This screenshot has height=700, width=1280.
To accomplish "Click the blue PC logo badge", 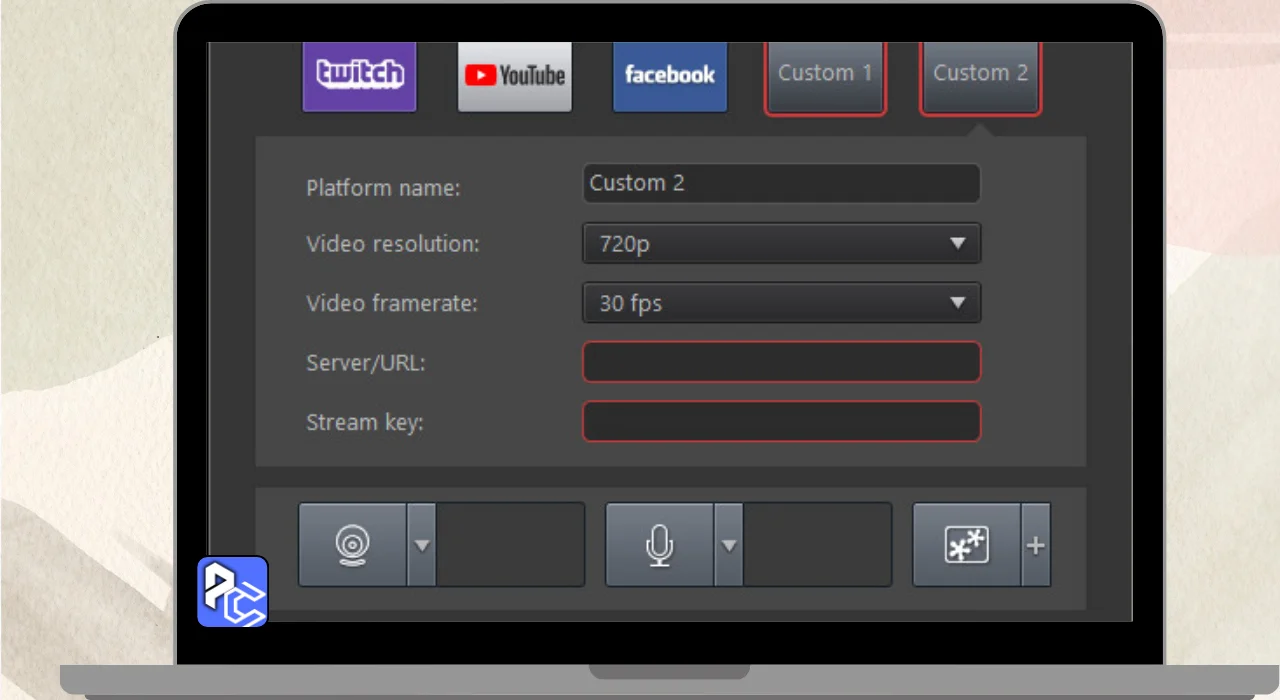I will (232, 591).
